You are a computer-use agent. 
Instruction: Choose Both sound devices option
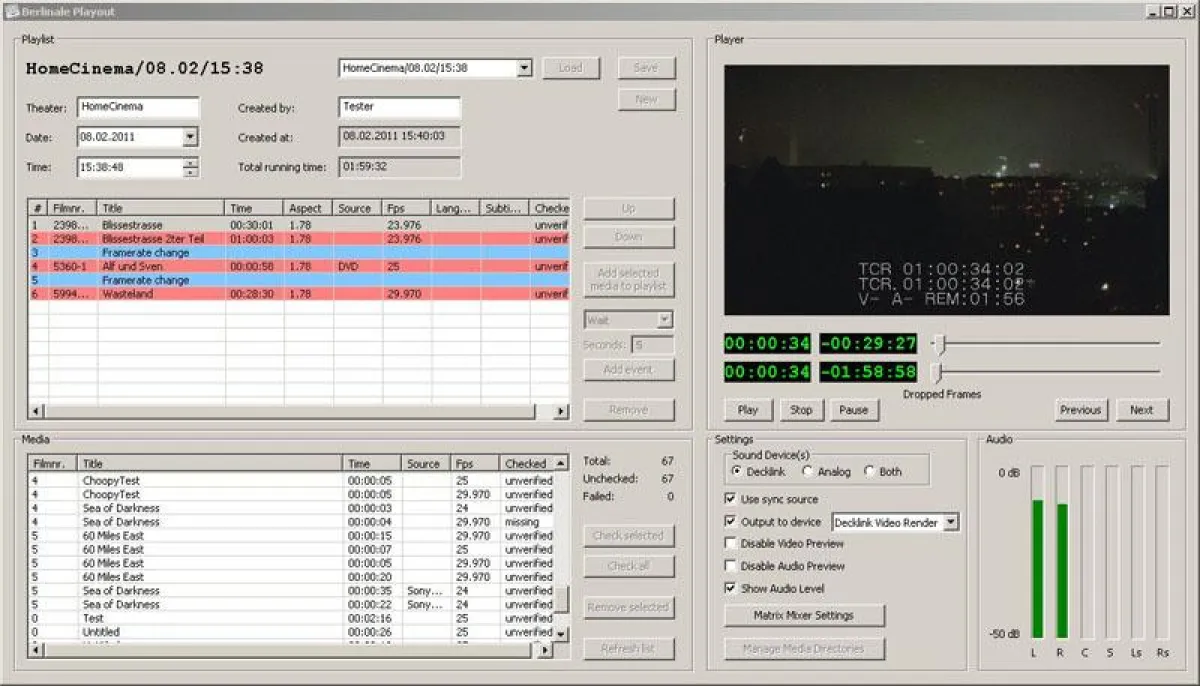click(x=869, y=472)
